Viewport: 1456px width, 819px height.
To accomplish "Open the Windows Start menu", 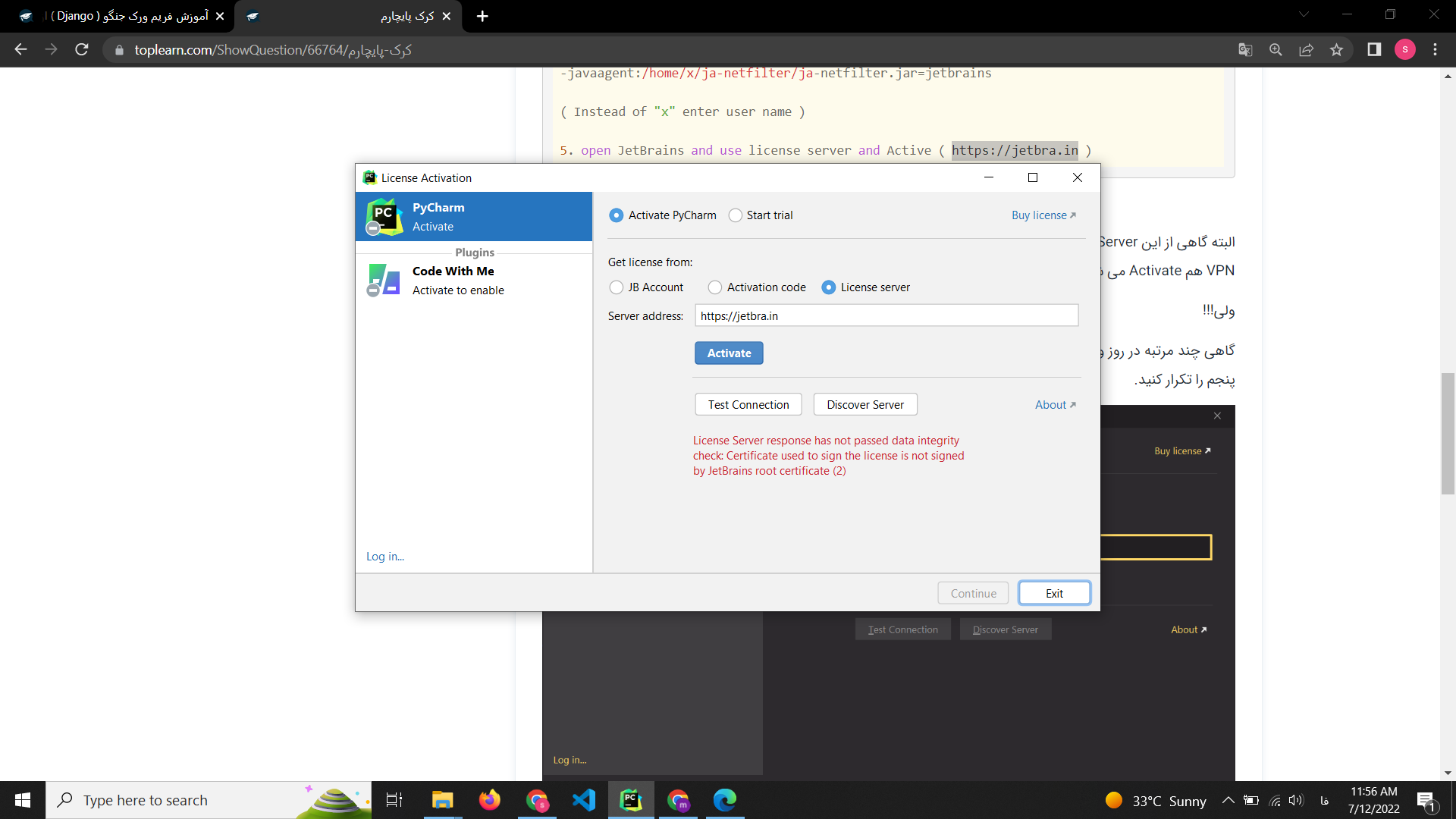I will [23, 800].
